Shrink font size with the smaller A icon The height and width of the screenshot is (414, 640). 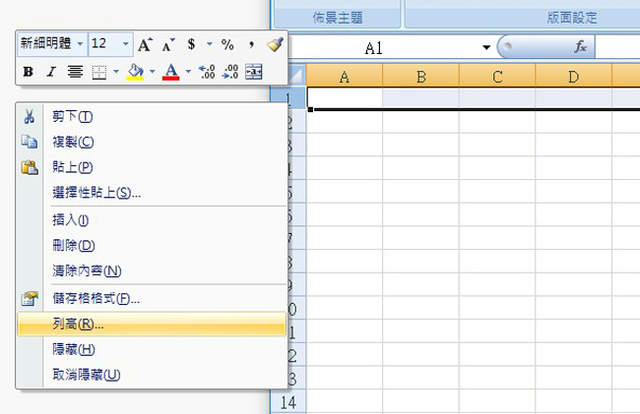tap(167, 44)
